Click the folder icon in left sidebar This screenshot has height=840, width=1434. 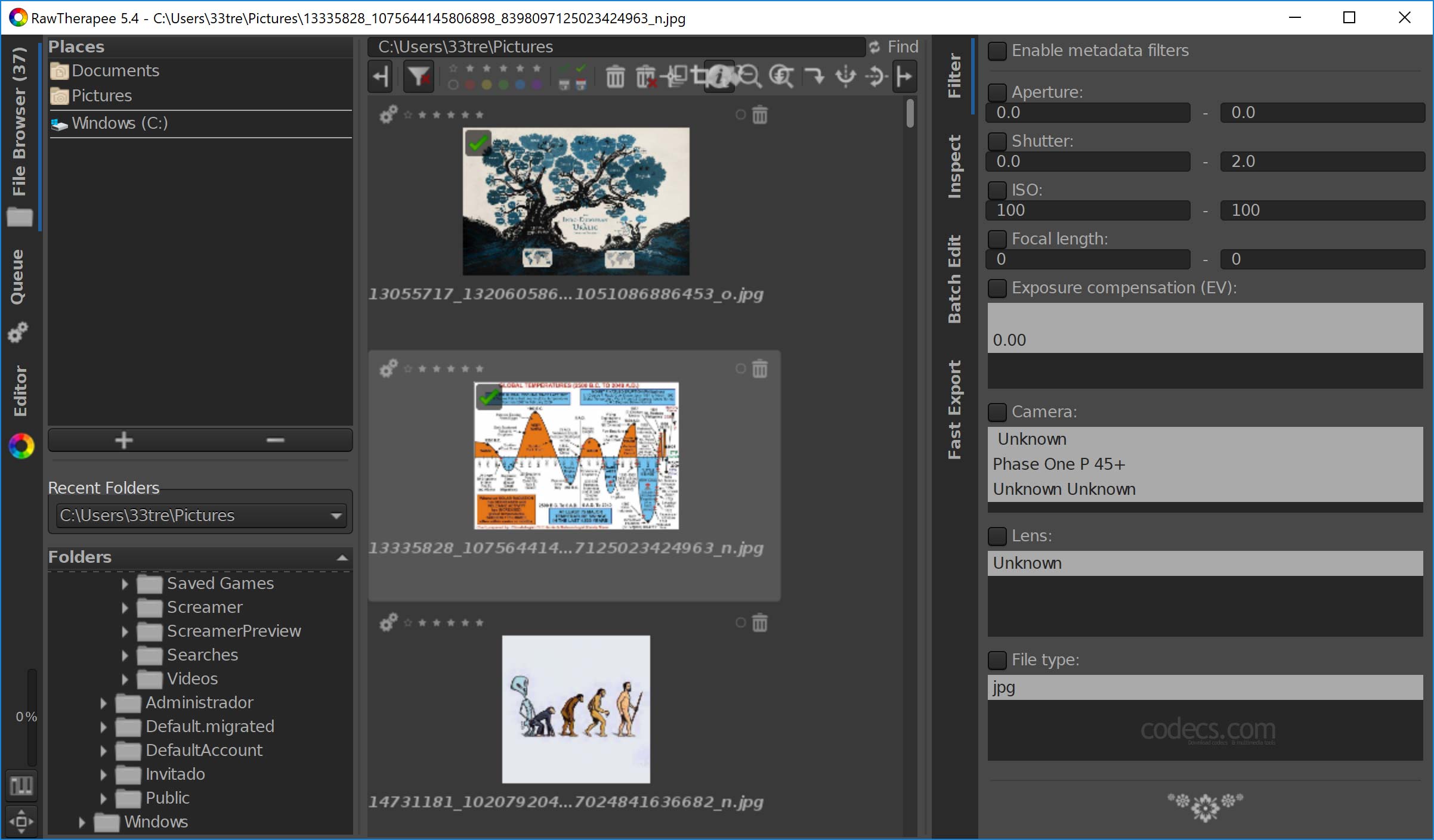(20, 217)
